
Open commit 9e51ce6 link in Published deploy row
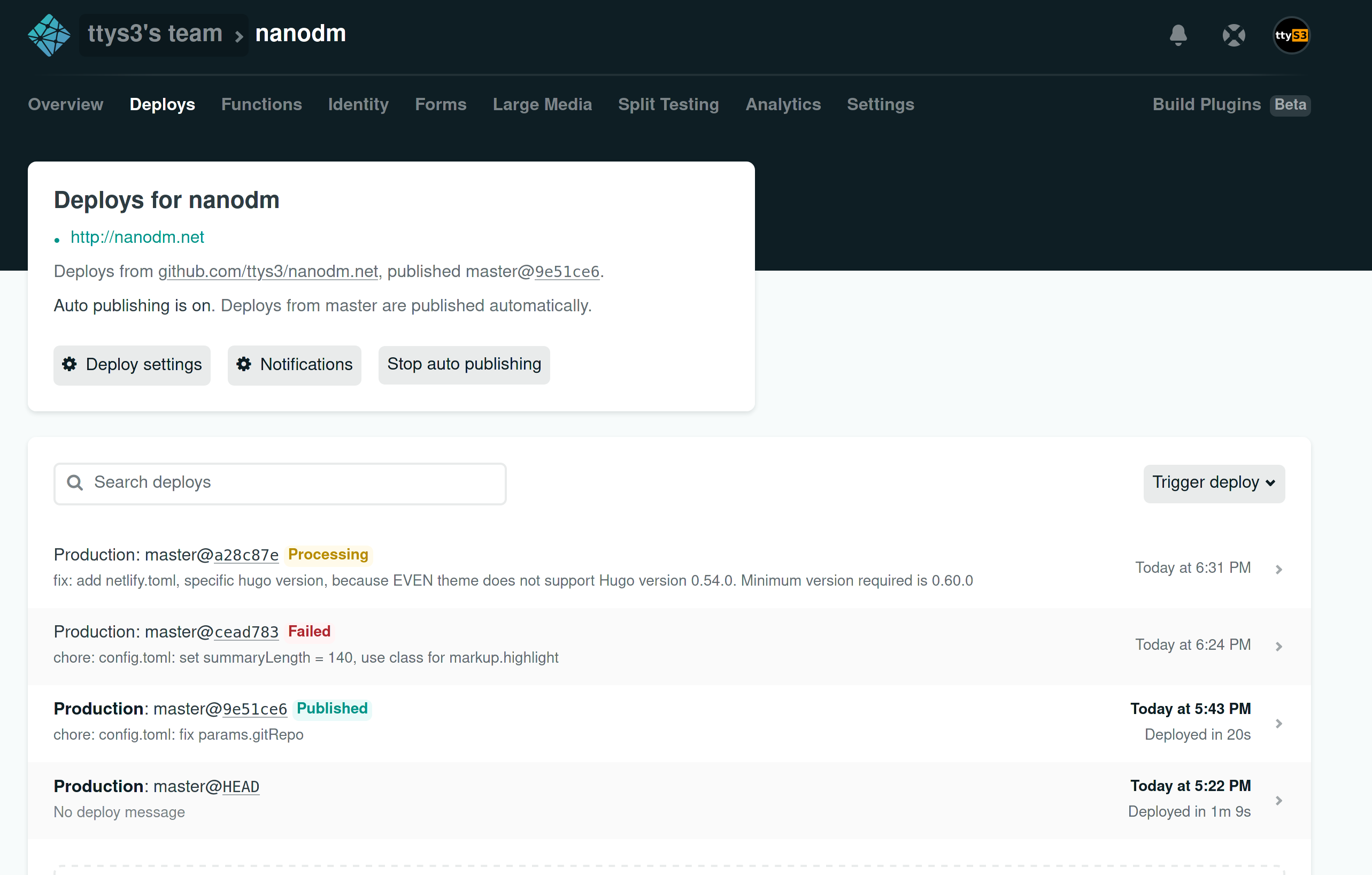click(255, 709)
